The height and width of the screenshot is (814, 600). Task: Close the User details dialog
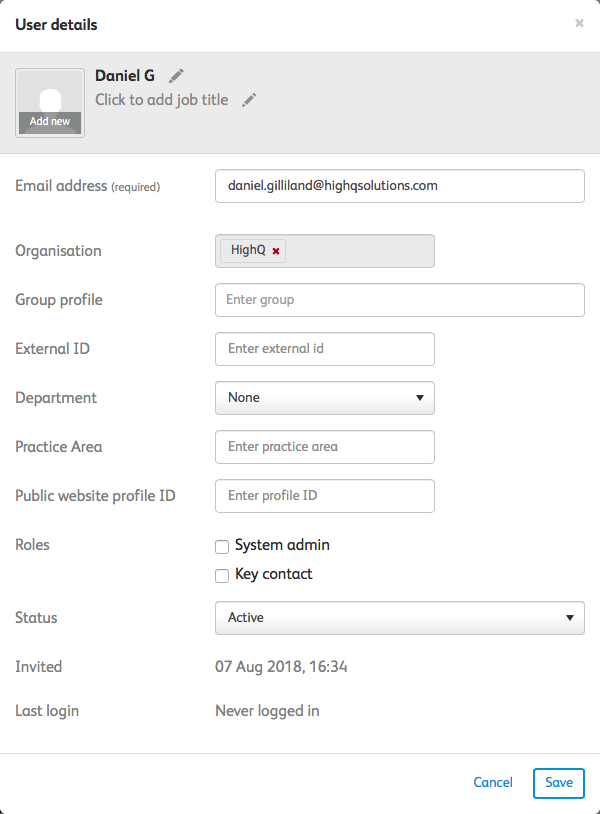579,23
